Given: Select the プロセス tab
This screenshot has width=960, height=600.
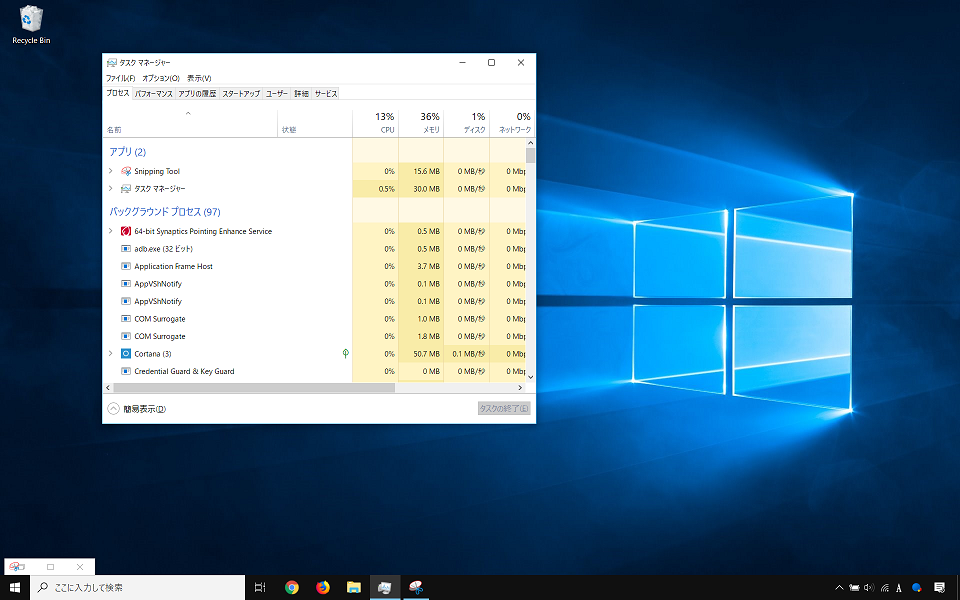Looking at the screenshot, I should coord(118,93).
